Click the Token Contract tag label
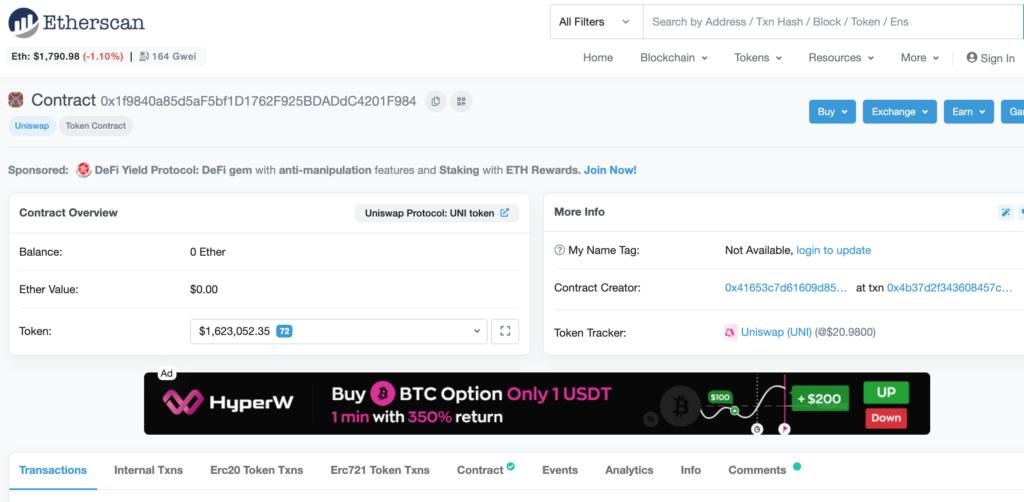1024x502 pixels. pyautogui.click(x=95, y=126)
